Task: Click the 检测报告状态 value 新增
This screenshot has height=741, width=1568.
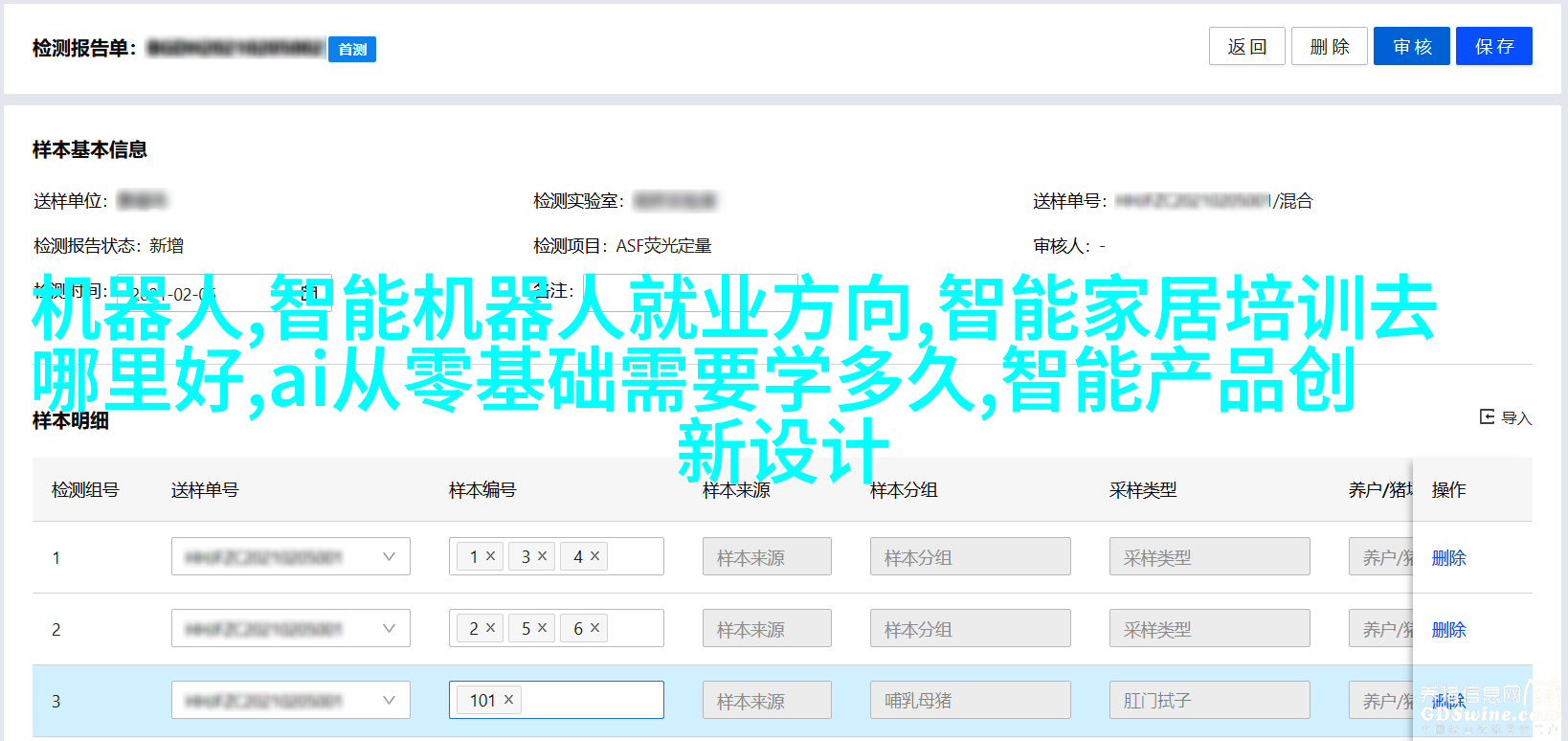Action: [x=167, y=246]
